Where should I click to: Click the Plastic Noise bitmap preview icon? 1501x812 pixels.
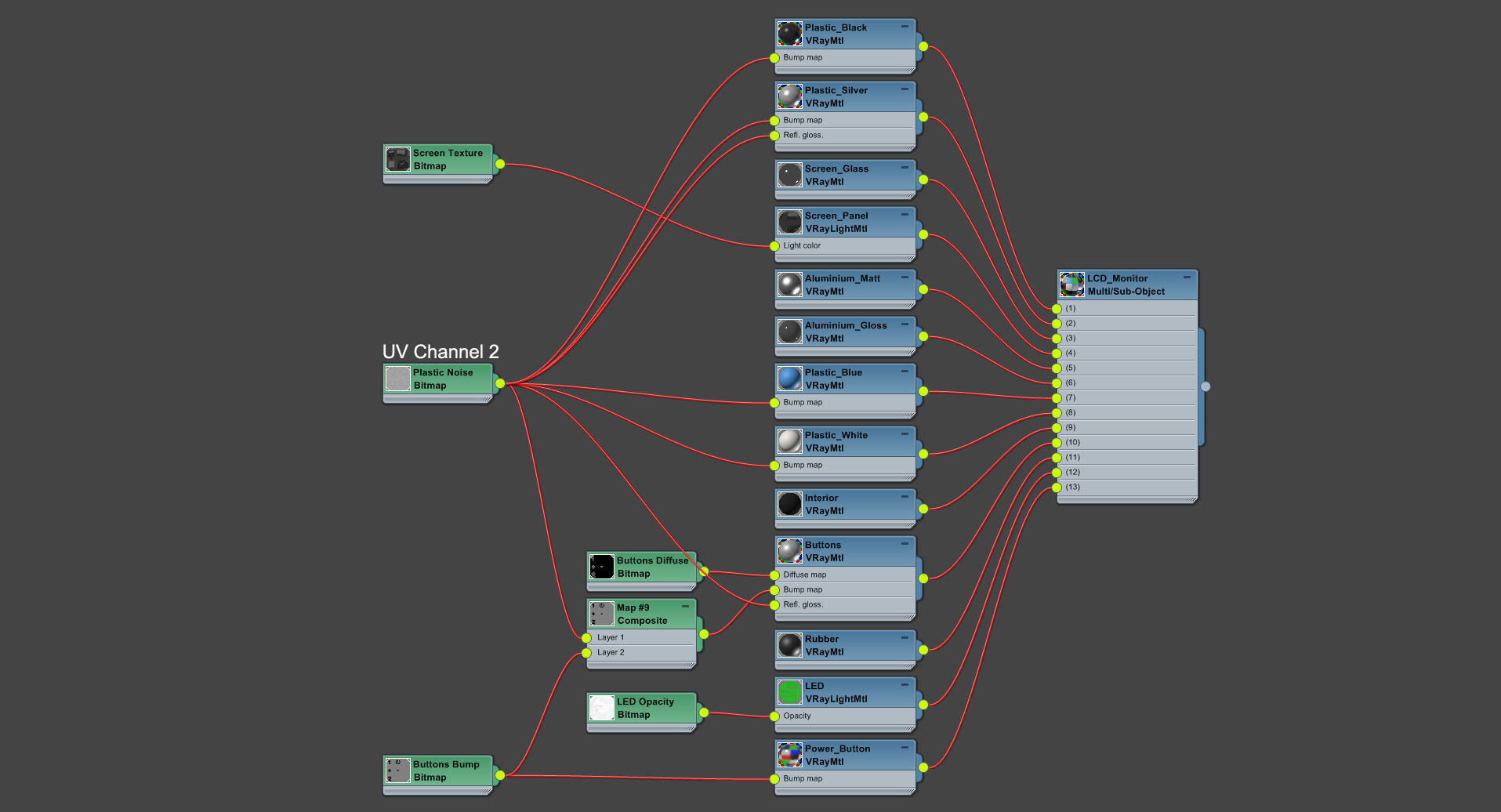[x=397, y=379]
